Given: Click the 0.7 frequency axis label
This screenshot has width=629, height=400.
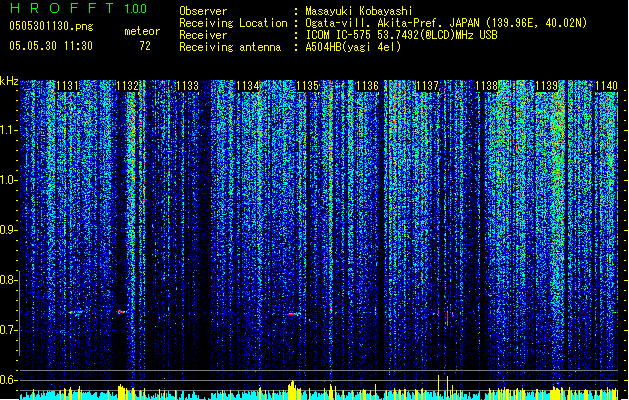Looking at the screenshot, I should (x=8, y=330).
